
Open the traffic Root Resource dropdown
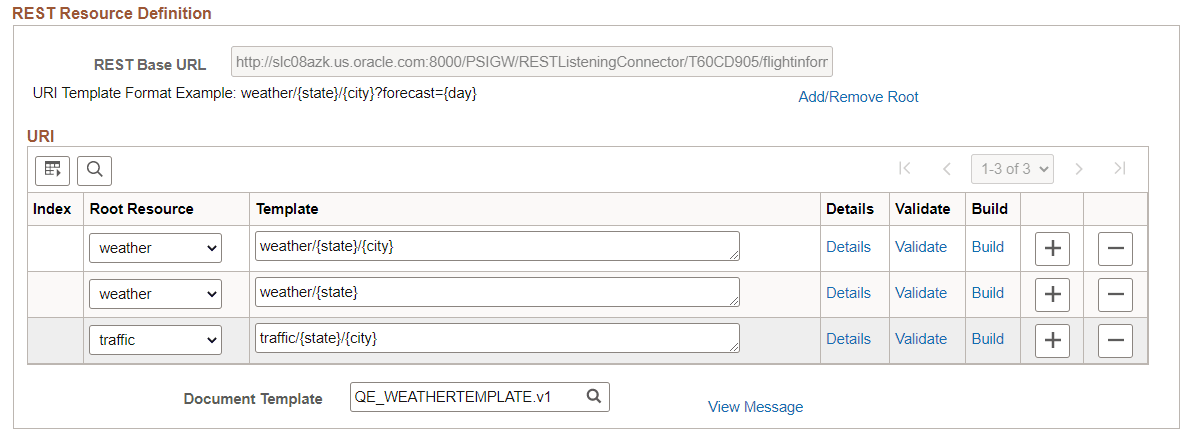click(155, 340)
